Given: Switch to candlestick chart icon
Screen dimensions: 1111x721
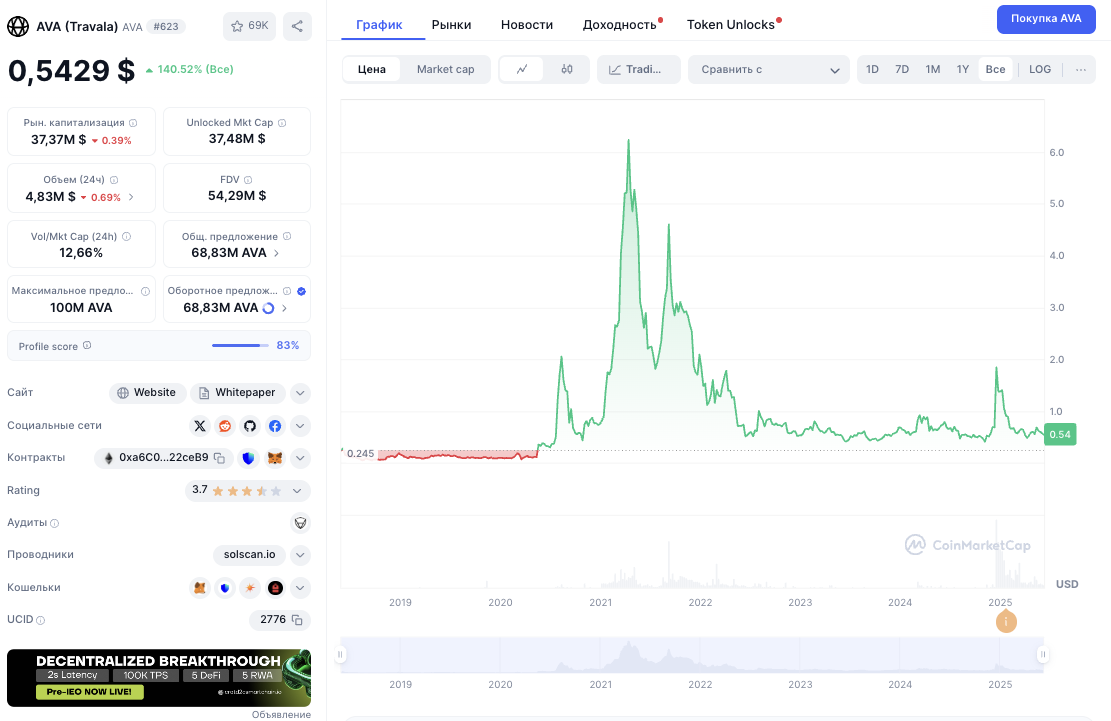Looking at the screenshot, I should pos(567,69).
